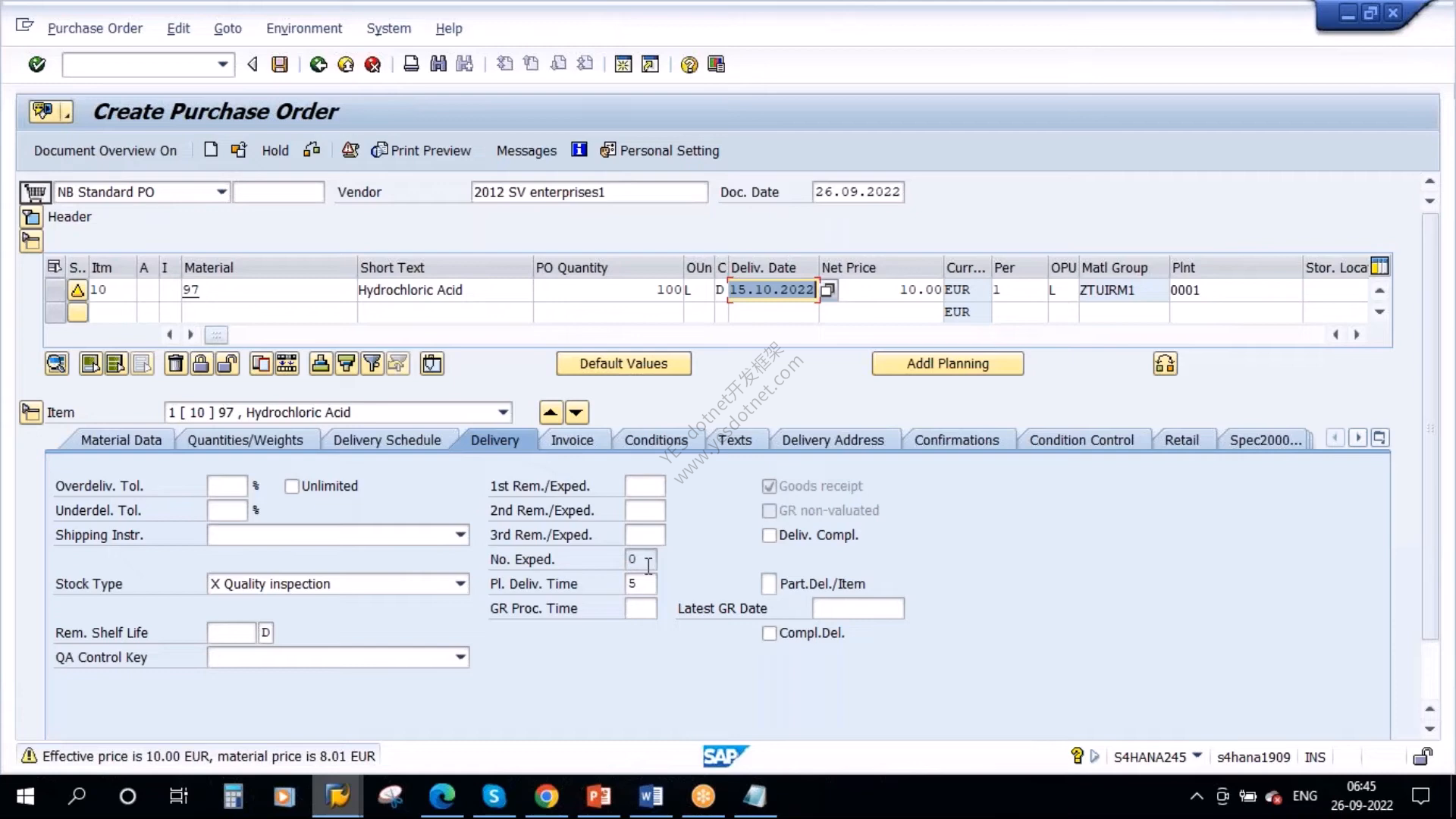The image size is (1456, 819).
Task: Click the Print icon in standard toolbar
Action: click(411, 64)
